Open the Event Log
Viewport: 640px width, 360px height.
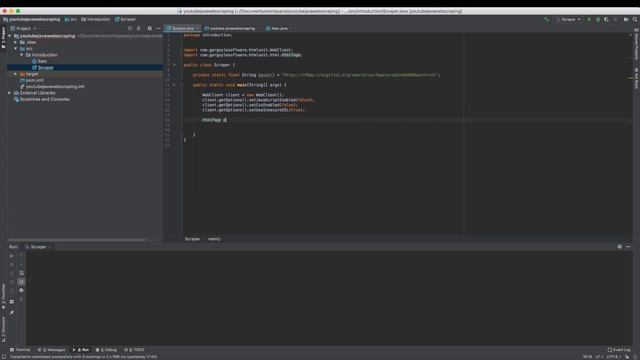pos(619,350)
